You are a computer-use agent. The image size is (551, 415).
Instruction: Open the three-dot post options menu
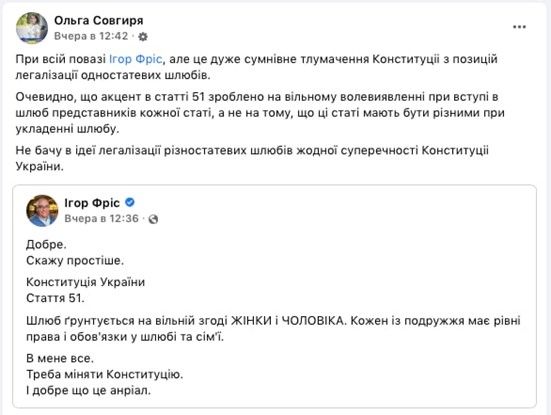pos(519,27)
